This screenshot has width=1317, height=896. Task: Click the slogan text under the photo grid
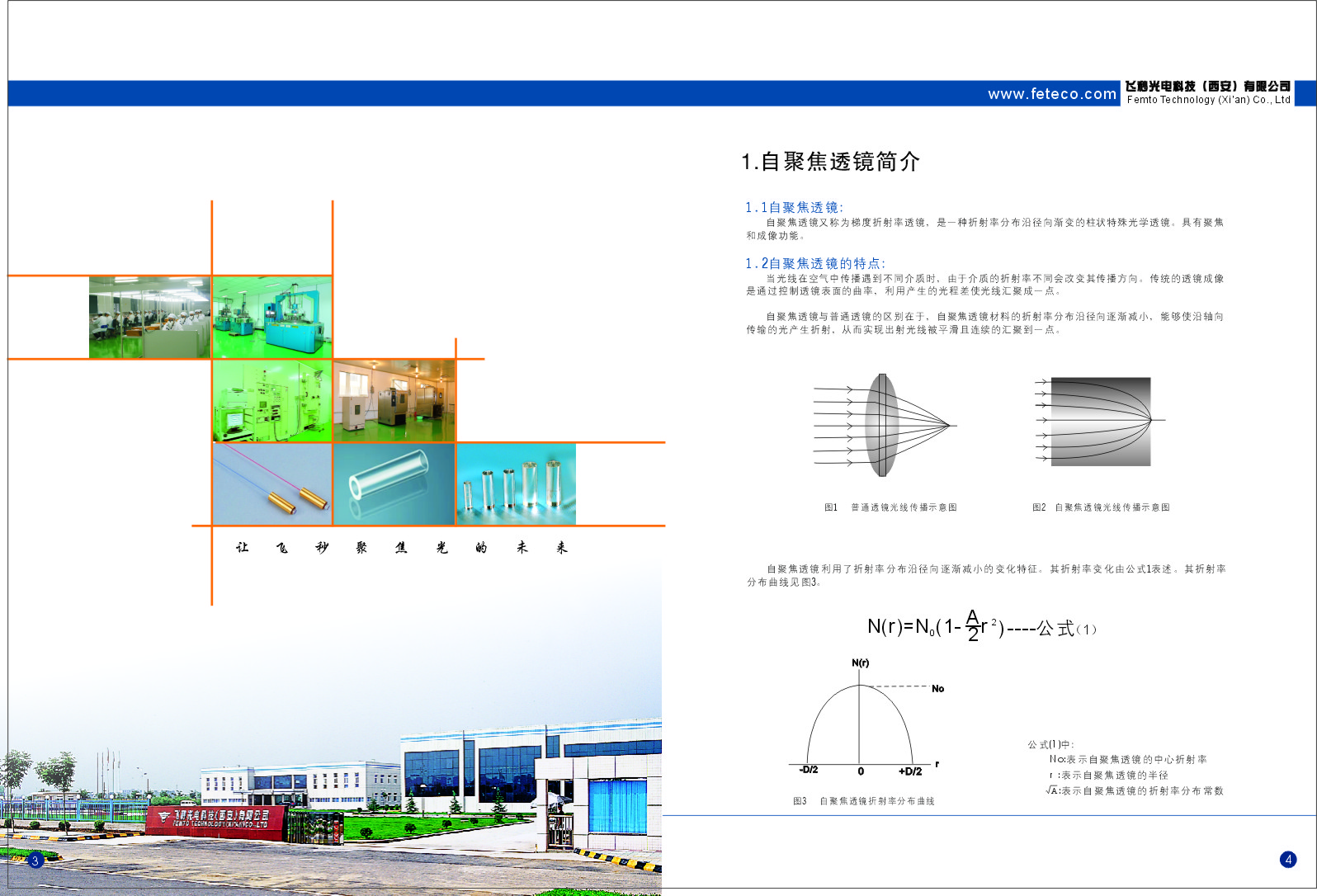pyautogui.click(x=401, y=548)
